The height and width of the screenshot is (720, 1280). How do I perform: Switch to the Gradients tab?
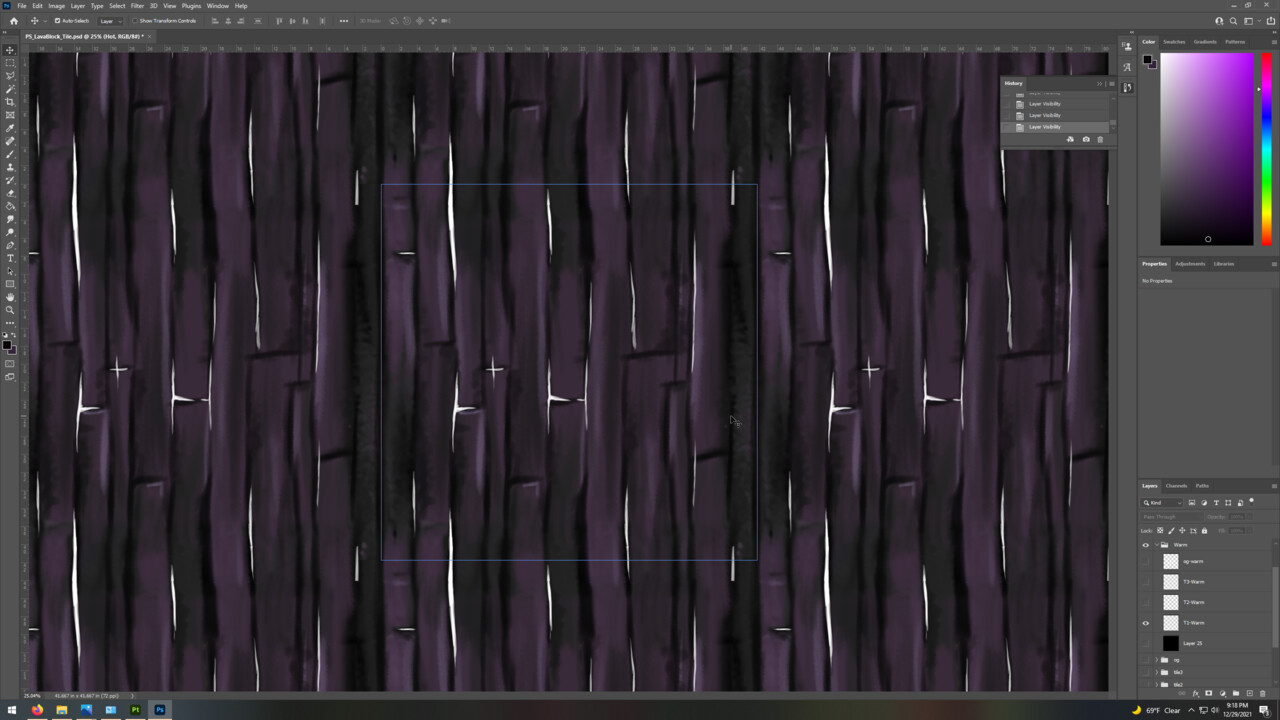(x=1205, y=42)
